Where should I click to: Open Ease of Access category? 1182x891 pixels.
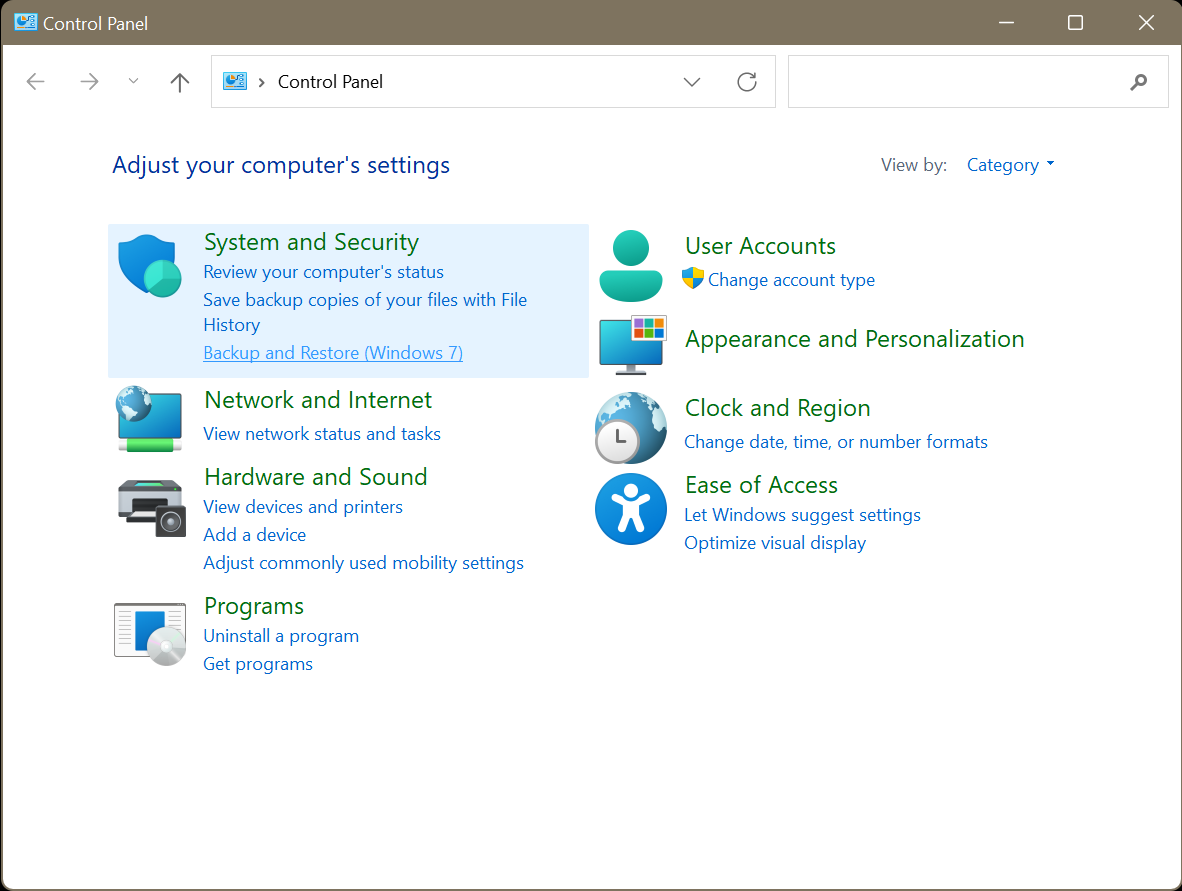click(x=761, y=485)
